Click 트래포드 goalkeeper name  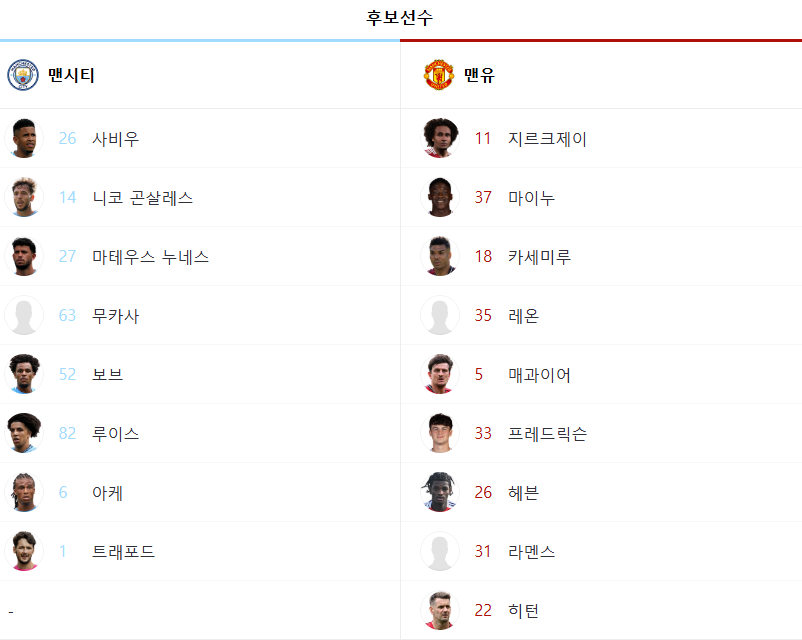(x=123, y=551)
